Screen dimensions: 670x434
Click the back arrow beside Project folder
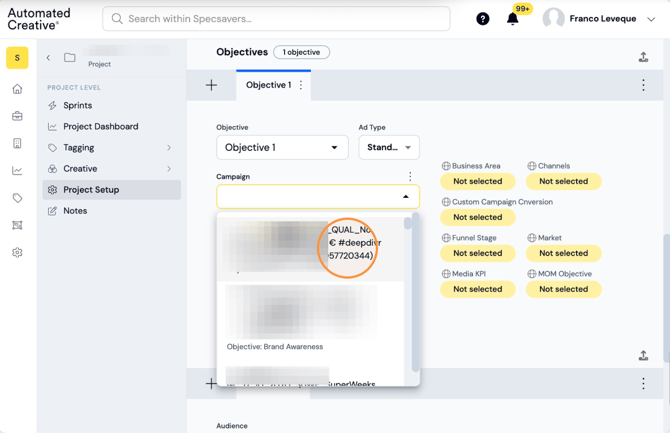[x=48, y=58]
